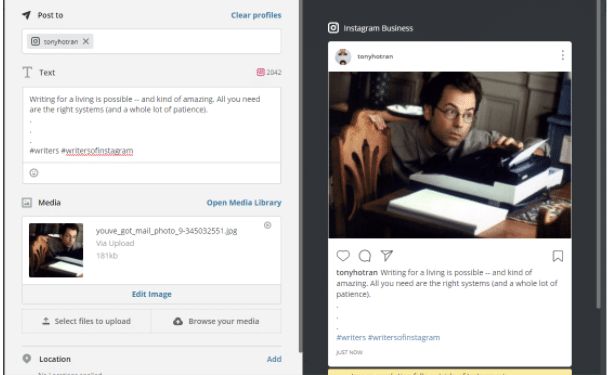Click the share paper plane icon in preview
The height and width of the screenshot is (375, 609).
point(387,255)
